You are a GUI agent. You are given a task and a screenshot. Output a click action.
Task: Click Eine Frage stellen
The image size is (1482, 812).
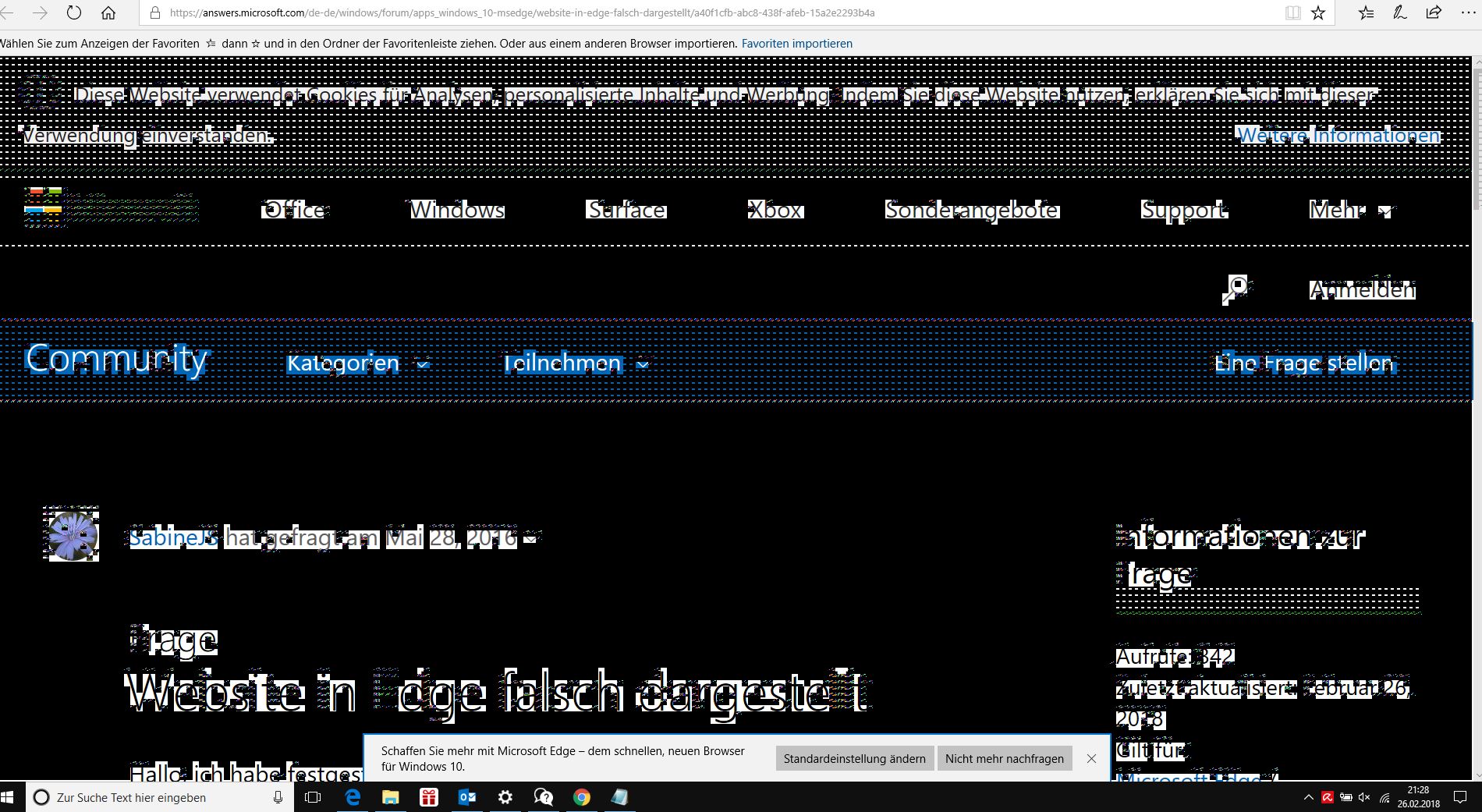(1304, 363)
